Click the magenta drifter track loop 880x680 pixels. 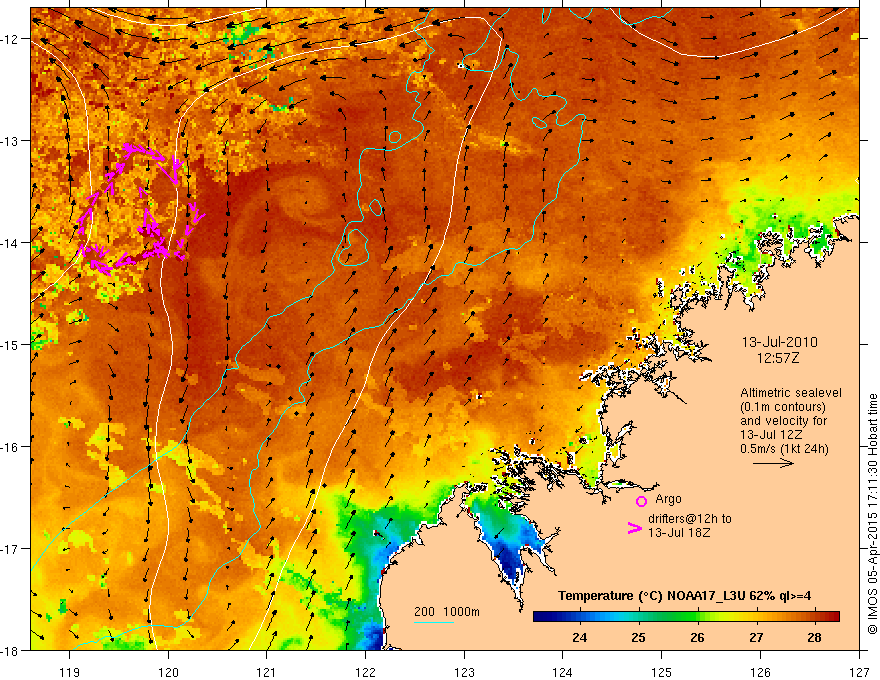point(140,208)
